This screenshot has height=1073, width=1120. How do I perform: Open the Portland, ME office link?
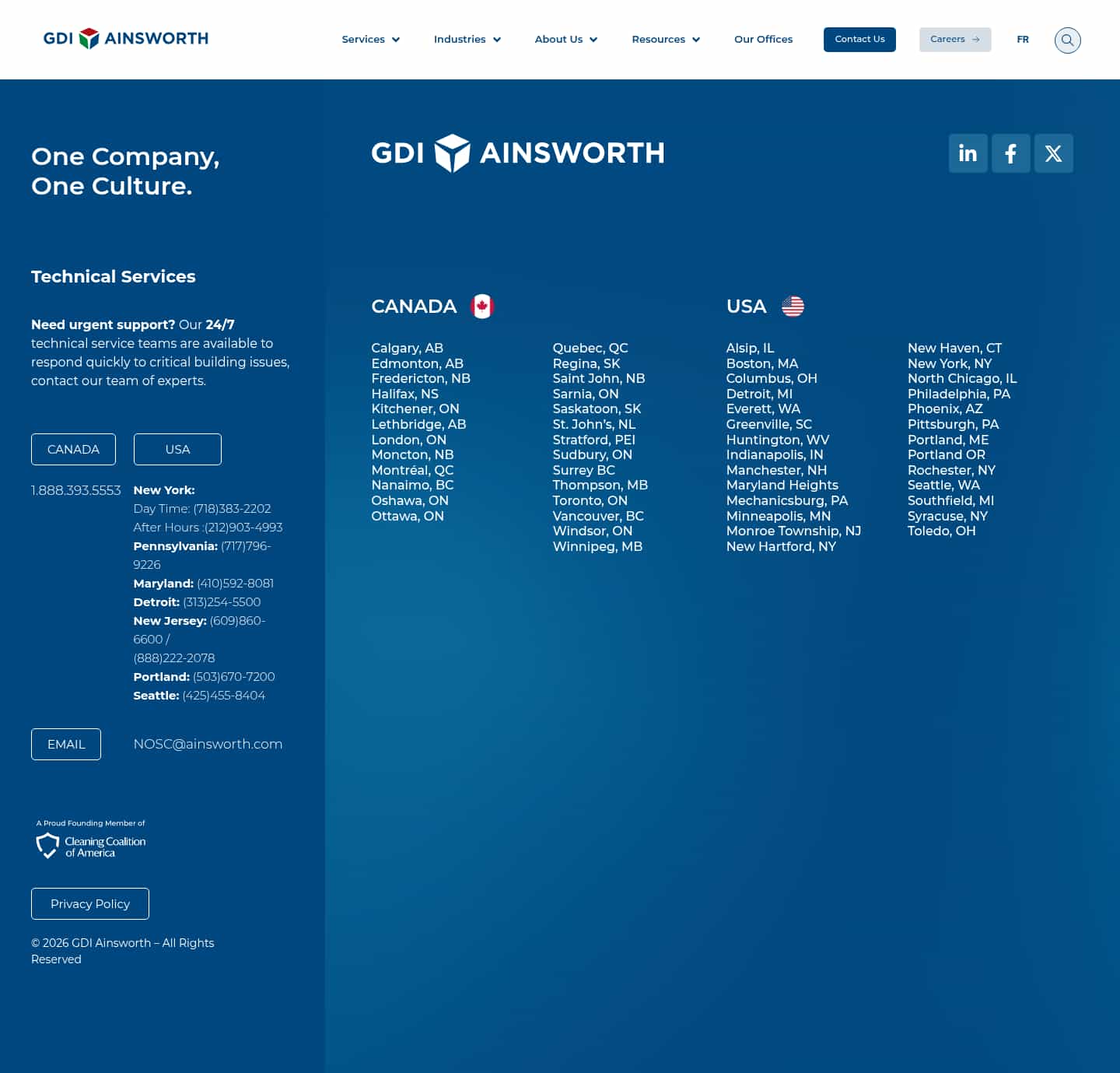coord(948,440)
